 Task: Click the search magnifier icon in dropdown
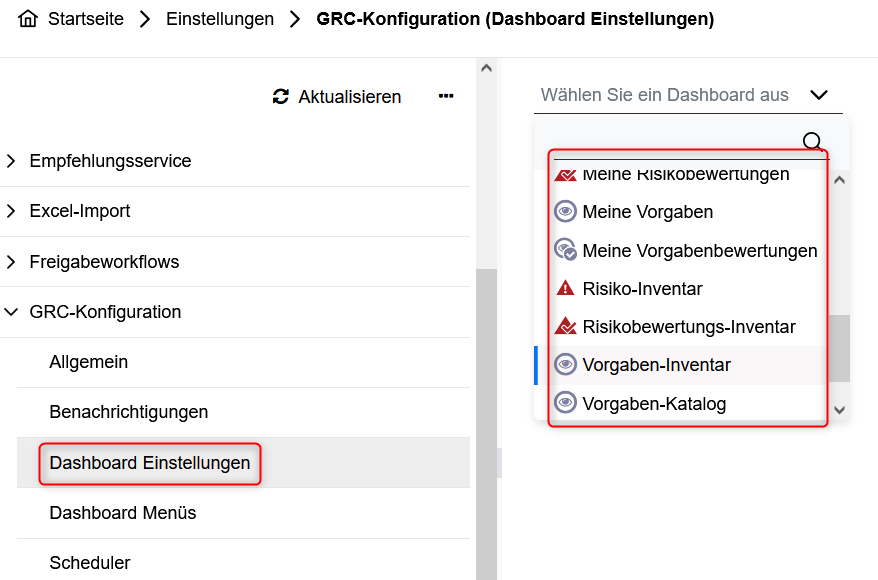point(813,142)
